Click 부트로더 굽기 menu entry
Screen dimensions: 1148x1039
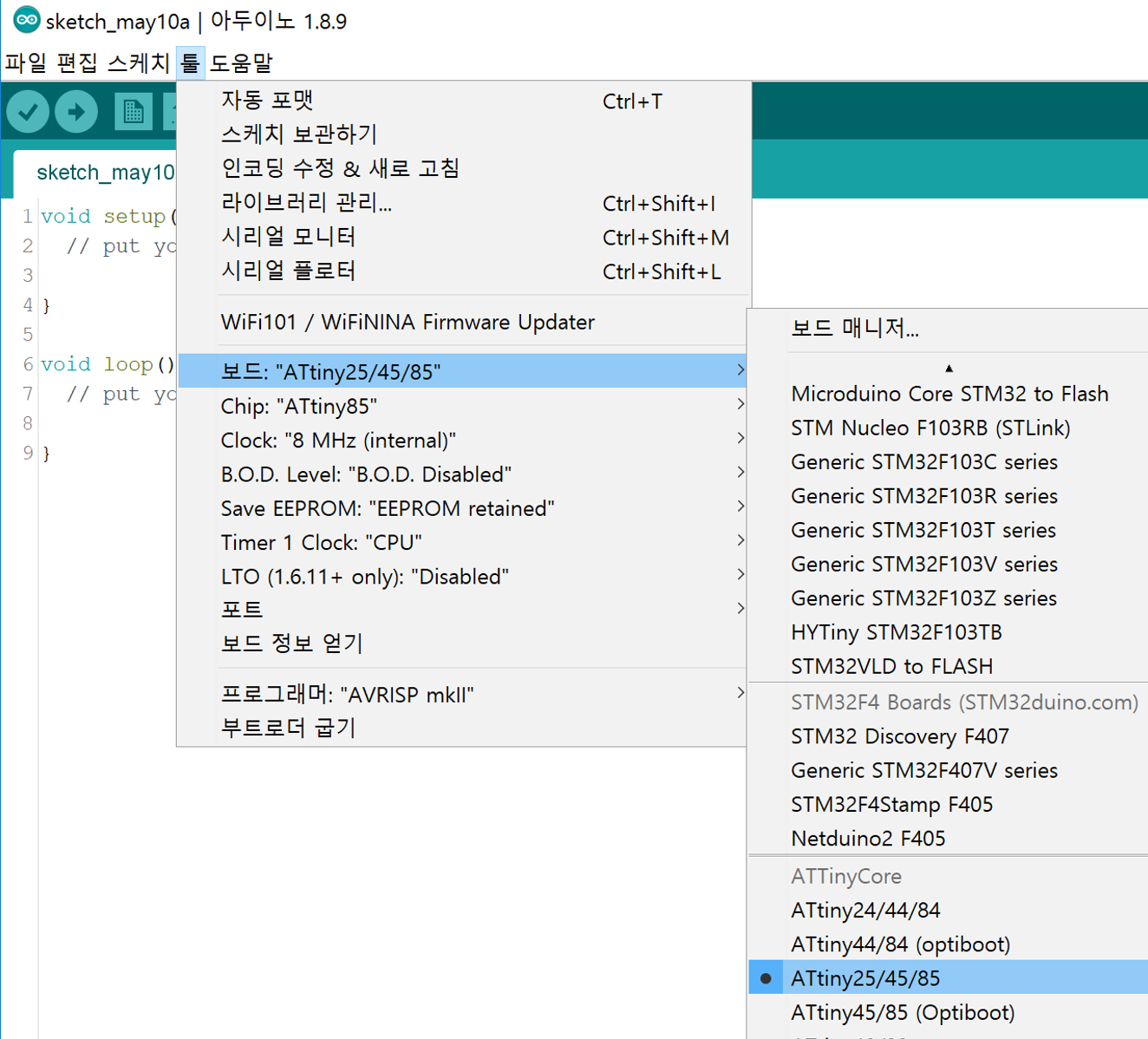[x=463, y=728]
